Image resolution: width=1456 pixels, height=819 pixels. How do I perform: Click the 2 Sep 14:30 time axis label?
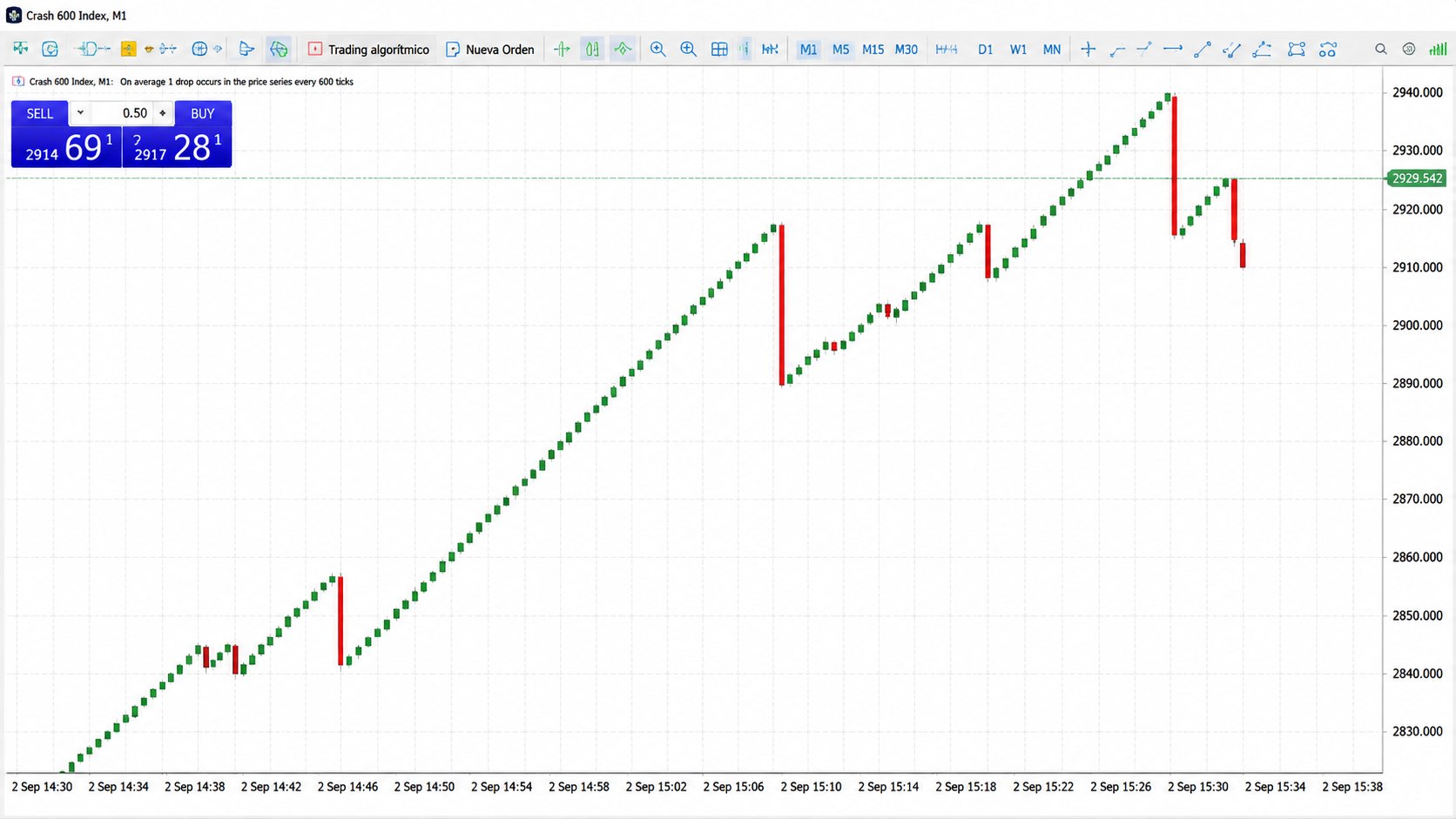(42, 787)
